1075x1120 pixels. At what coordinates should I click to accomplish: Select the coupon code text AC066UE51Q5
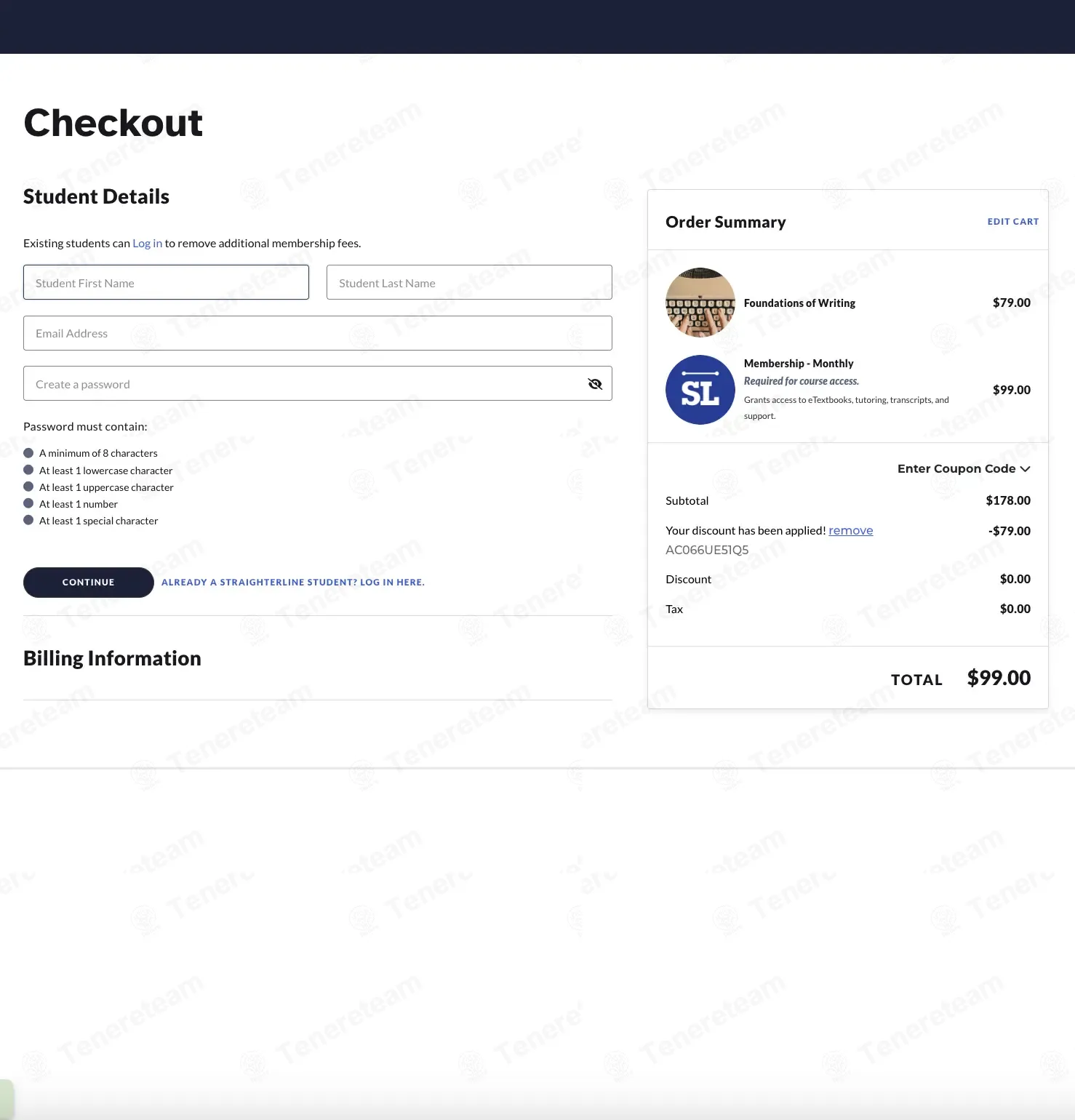707,550
